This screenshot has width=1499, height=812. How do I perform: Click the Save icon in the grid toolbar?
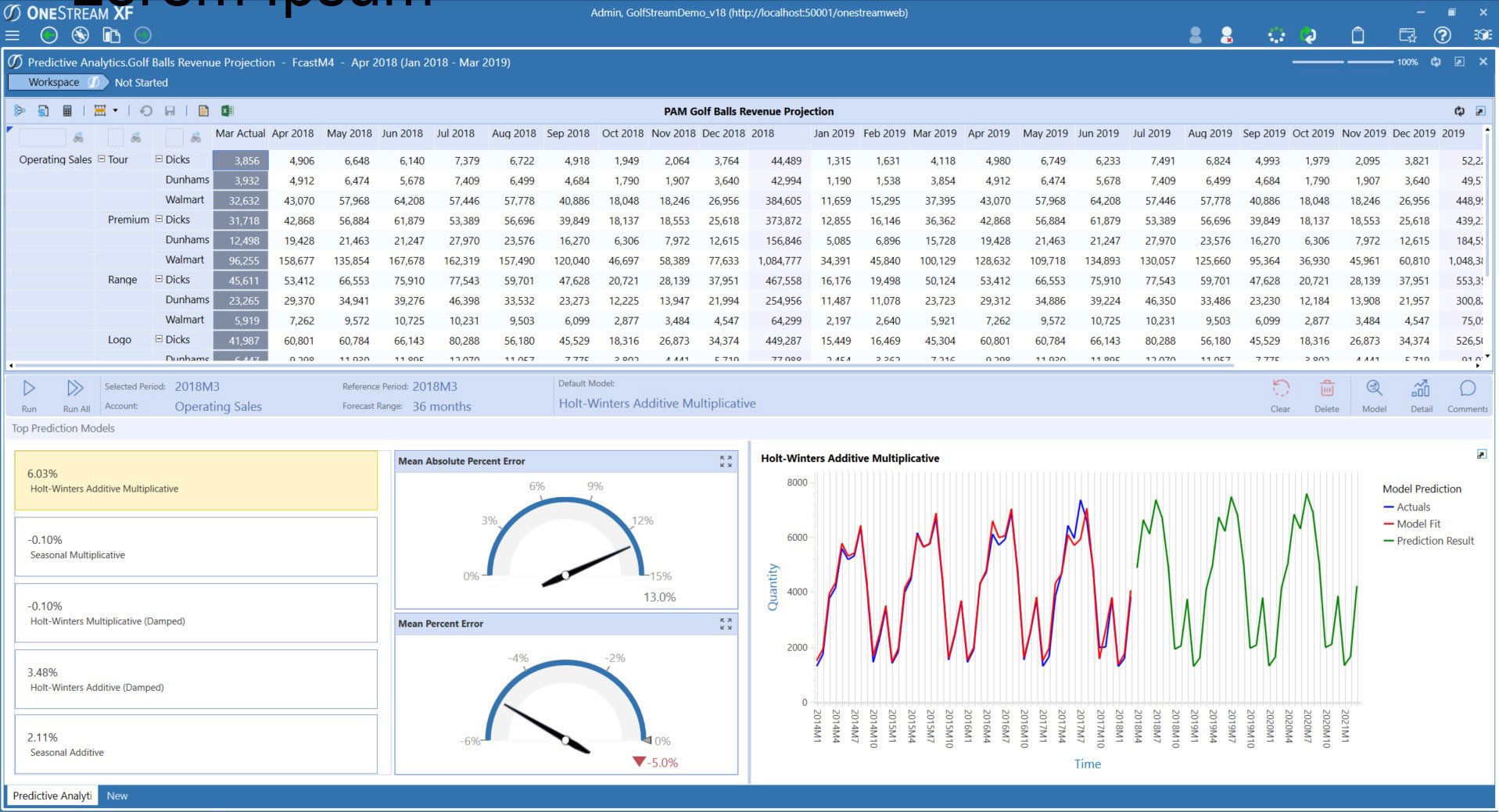coord(170,110)
